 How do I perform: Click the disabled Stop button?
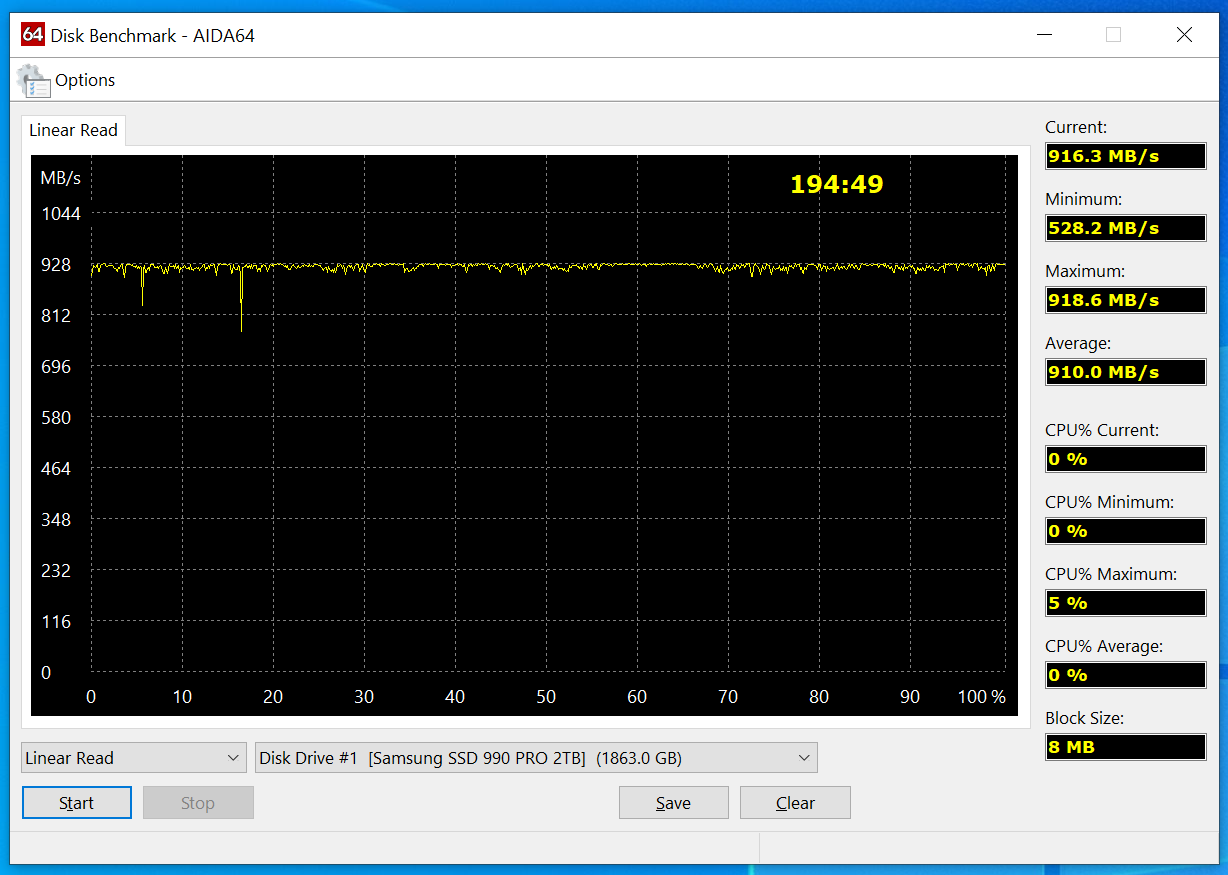coord(198,803)
